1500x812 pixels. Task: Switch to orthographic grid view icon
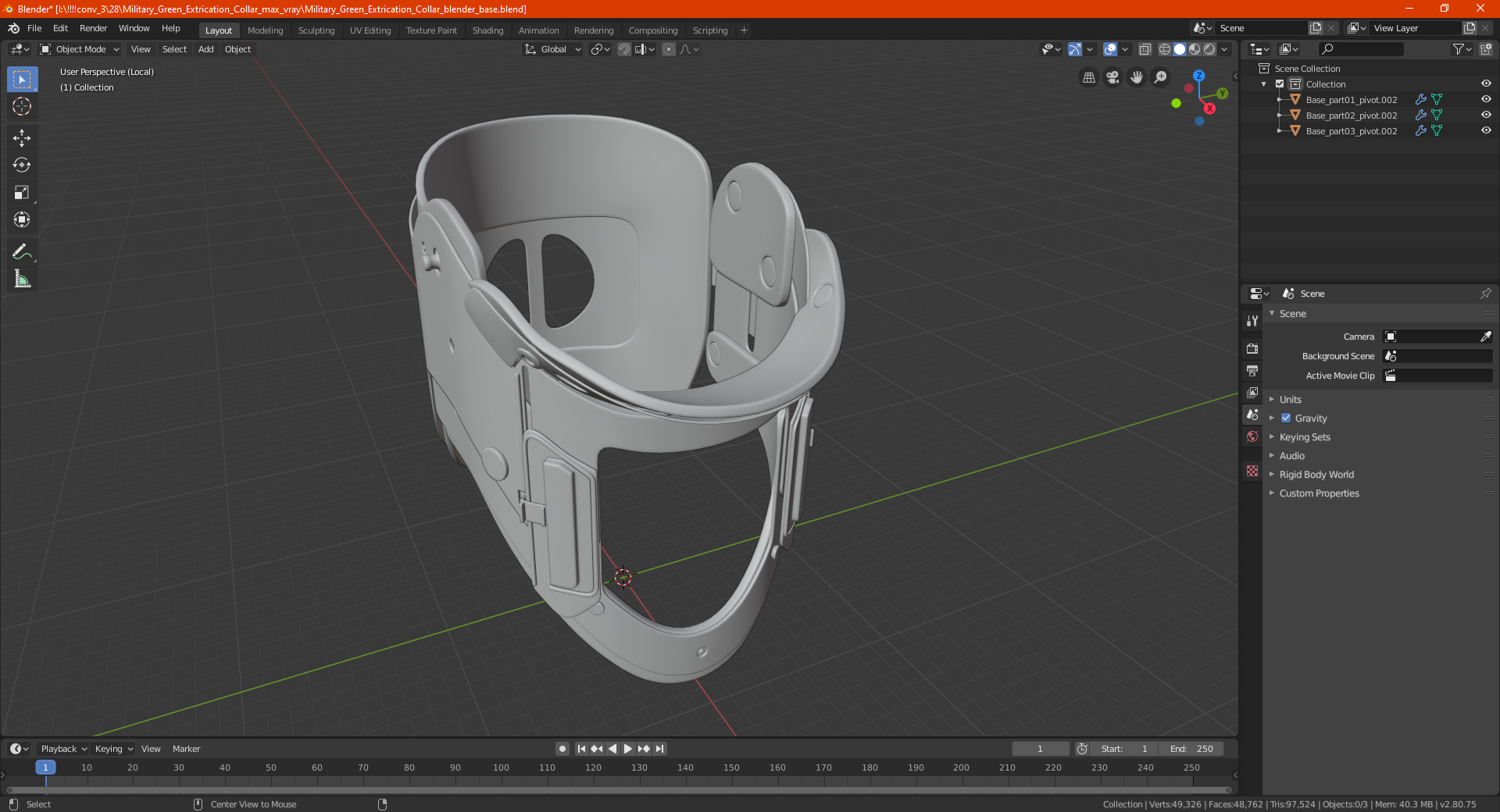[1088, 77]
